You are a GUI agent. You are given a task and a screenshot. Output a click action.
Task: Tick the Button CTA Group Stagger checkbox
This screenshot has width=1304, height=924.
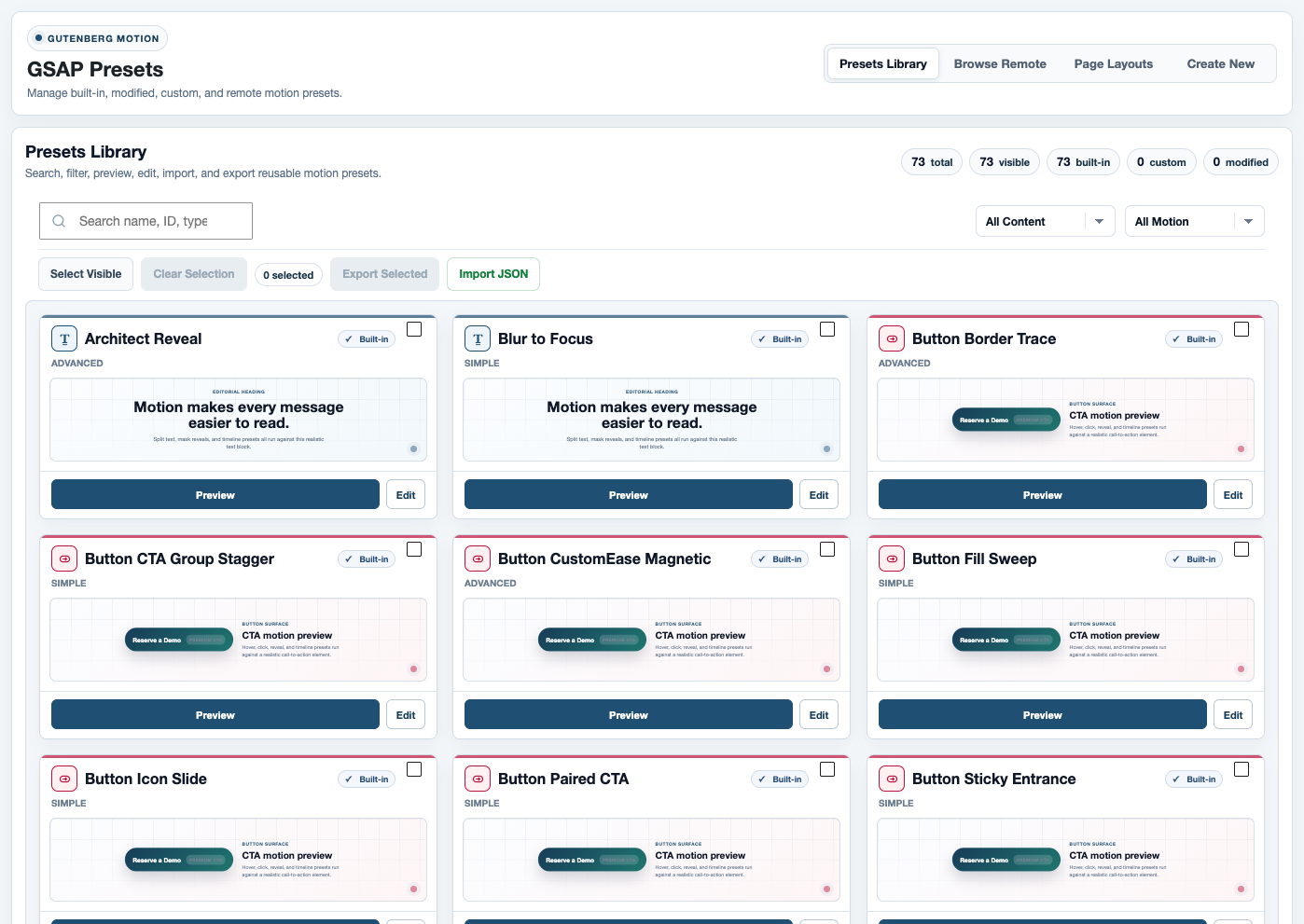[414, 549]
